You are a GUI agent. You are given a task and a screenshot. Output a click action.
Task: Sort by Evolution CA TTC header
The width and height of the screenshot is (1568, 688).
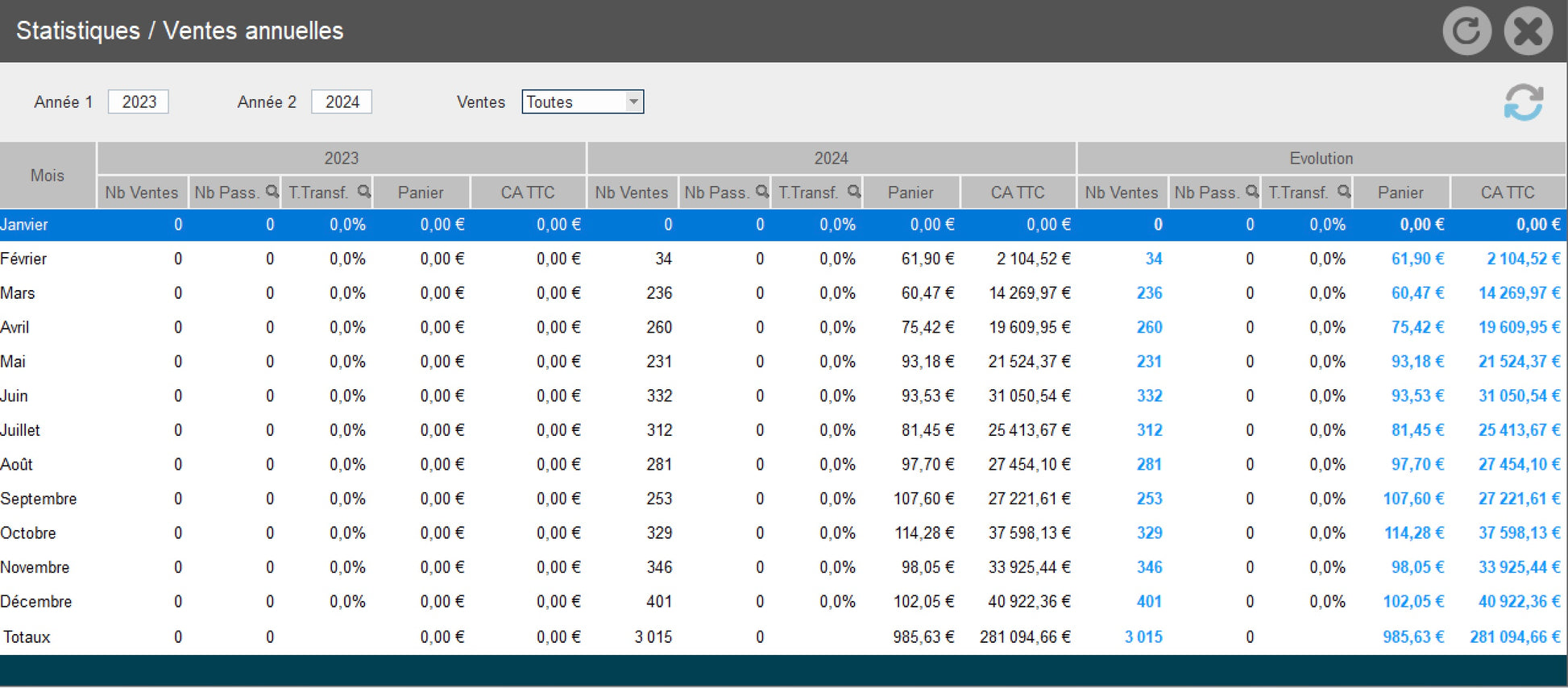pos(1508,193)
